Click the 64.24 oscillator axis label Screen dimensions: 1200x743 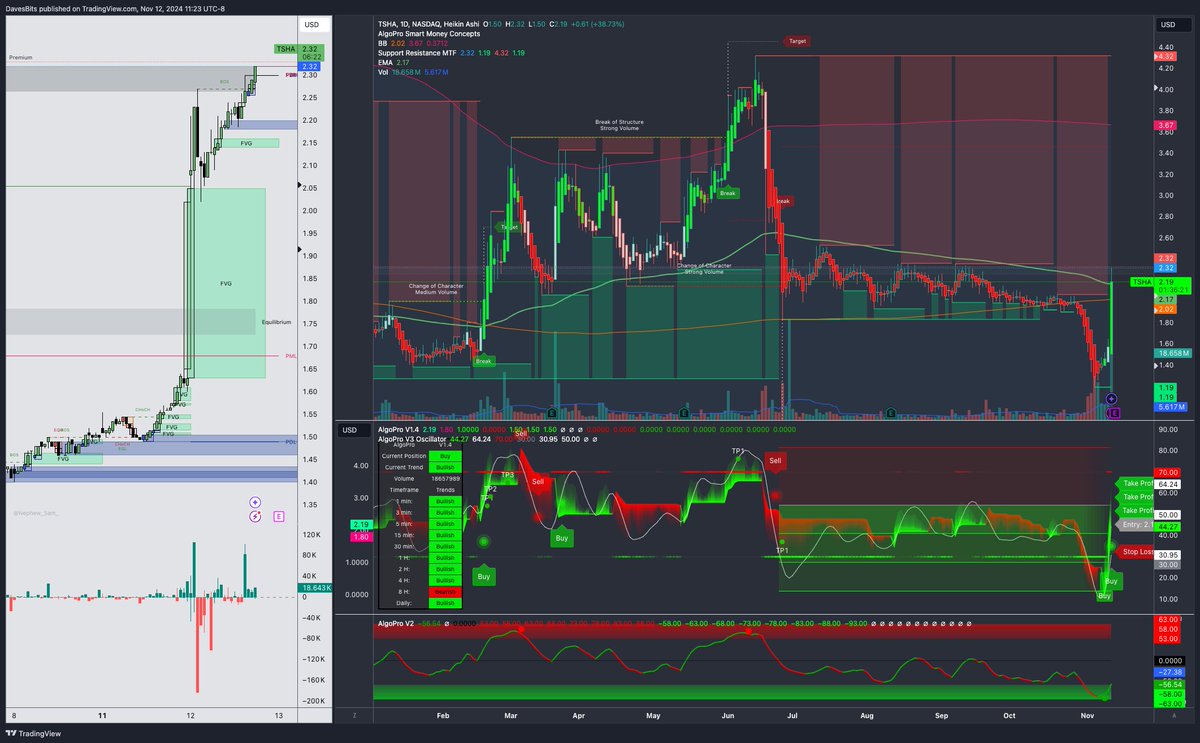point(1167,483)
